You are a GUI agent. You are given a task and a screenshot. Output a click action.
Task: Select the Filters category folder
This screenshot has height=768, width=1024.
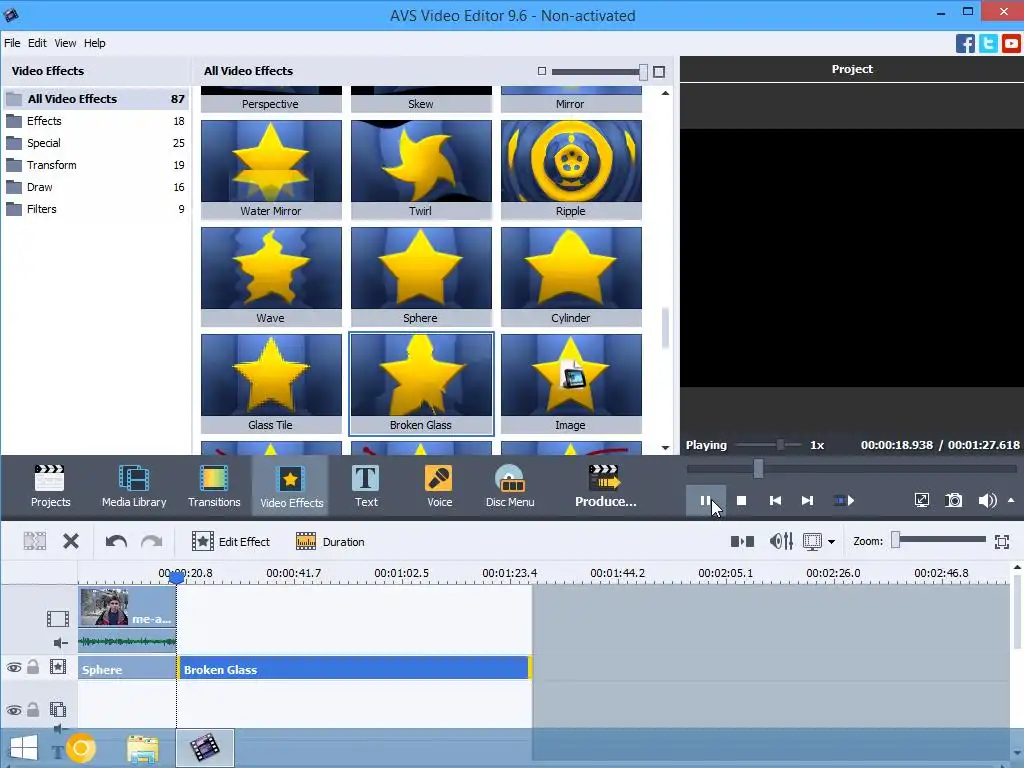pos(96,209)
